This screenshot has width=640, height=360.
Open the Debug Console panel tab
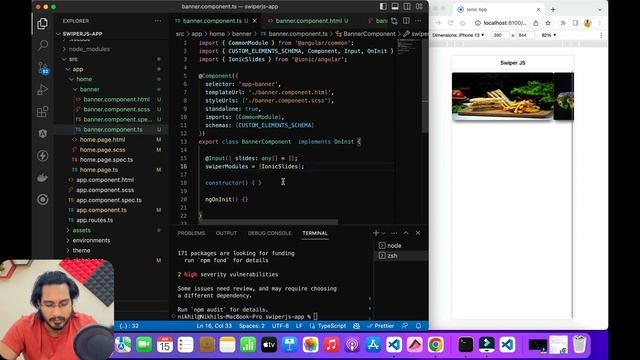coord(269,233)
